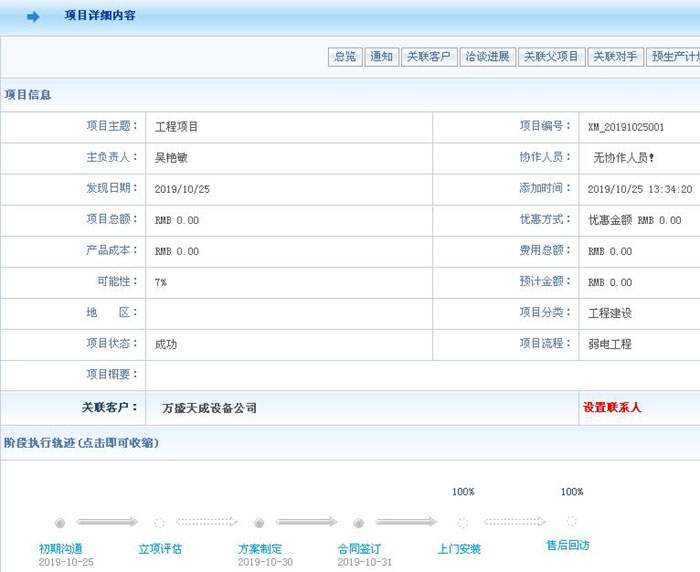Switch to the 通知 tab

(381, 57)
